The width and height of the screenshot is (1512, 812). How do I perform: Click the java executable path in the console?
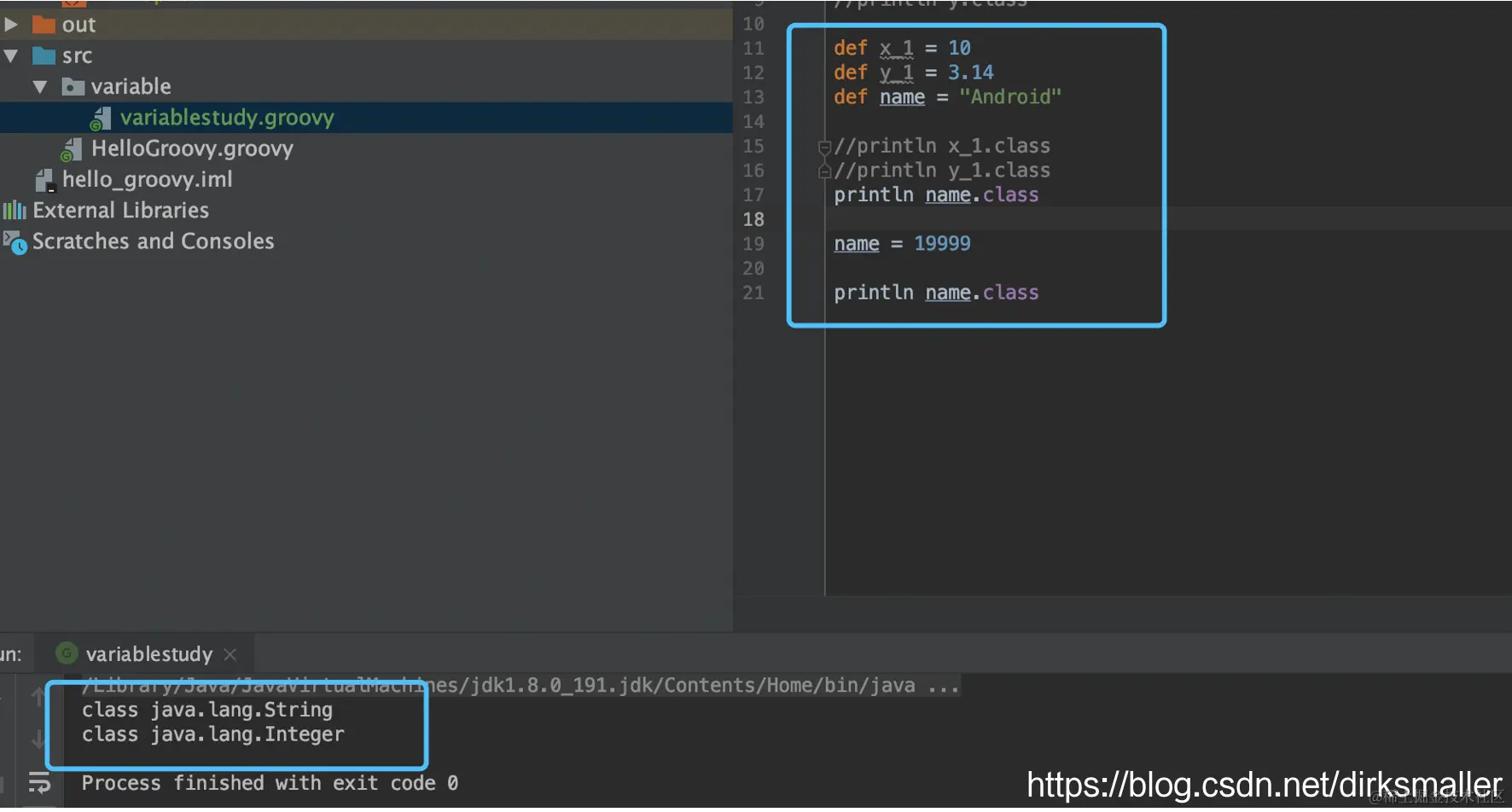520,686
